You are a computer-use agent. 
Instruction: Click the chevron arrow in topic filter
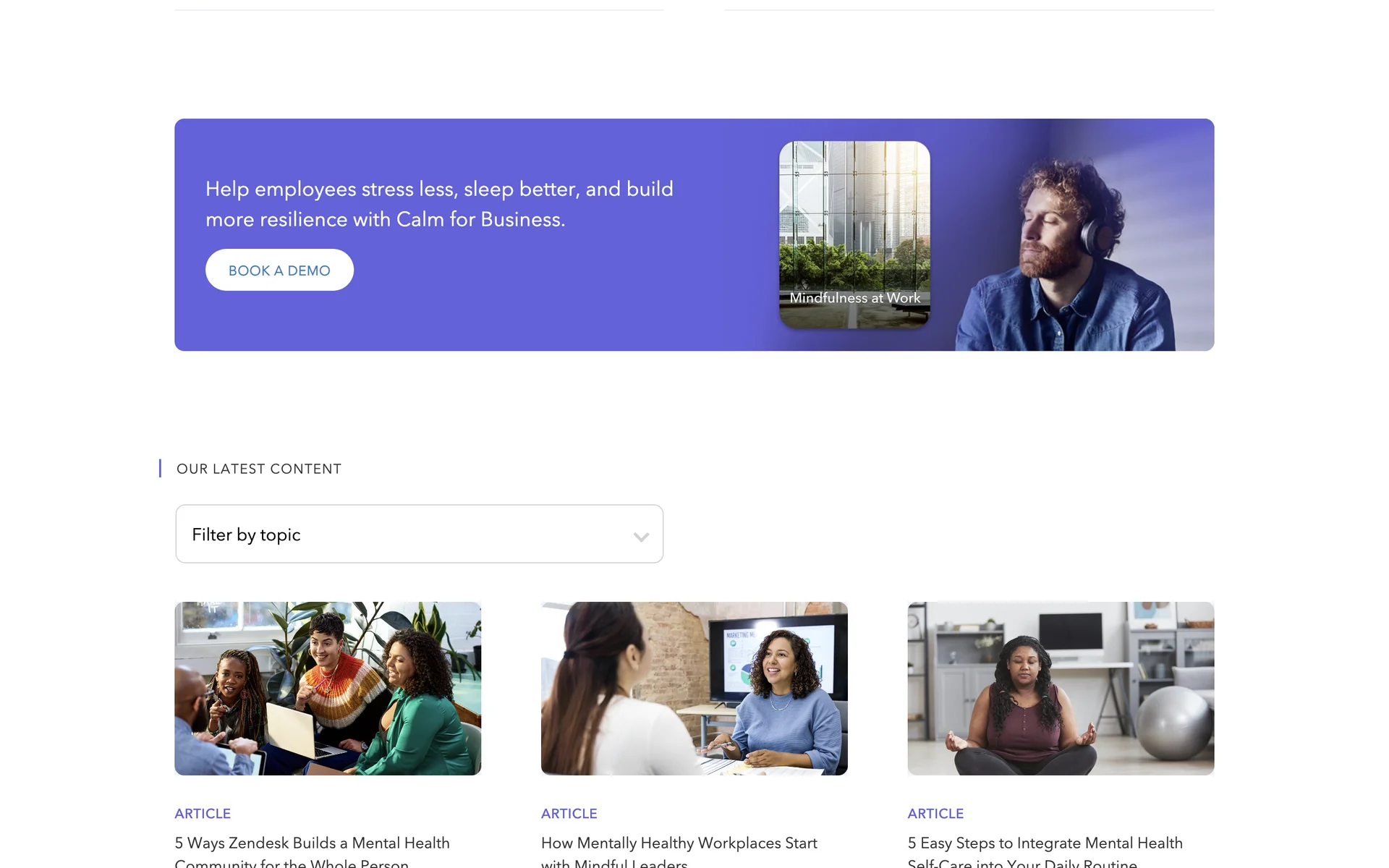coord(641,537)
